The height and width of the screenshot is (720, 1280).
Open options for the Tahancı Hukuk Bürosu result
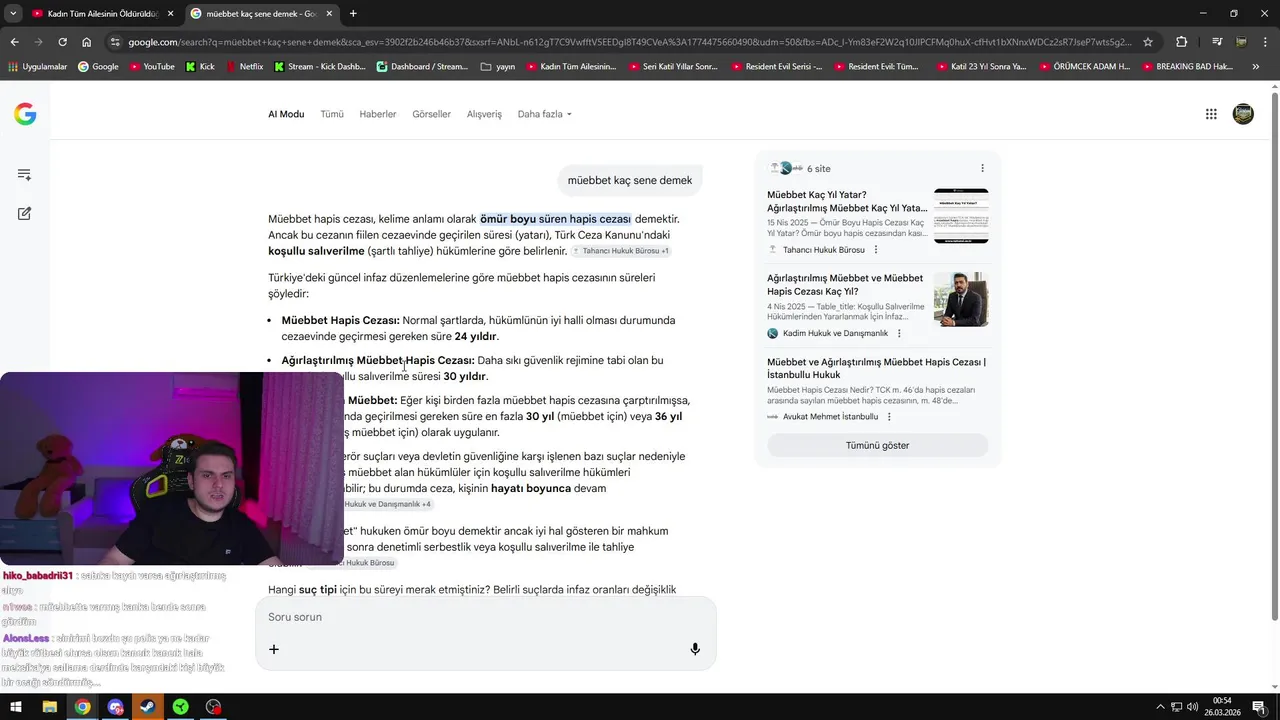[876, 250]
